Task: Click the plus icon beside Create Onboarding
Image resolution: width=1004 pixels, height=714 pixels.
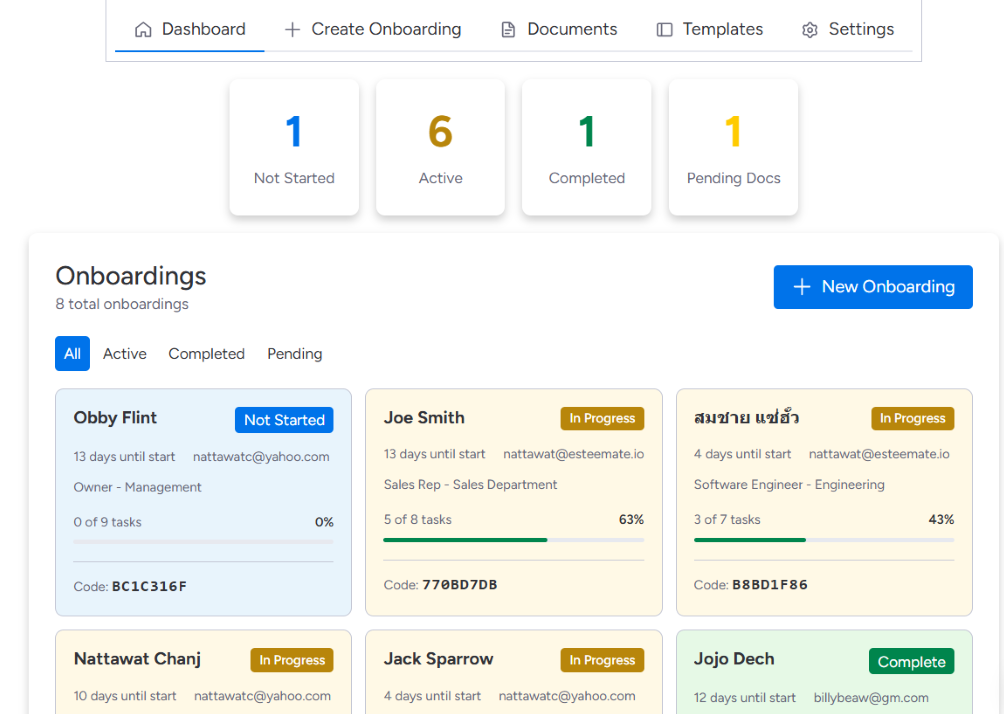Action: click(292, 30)
